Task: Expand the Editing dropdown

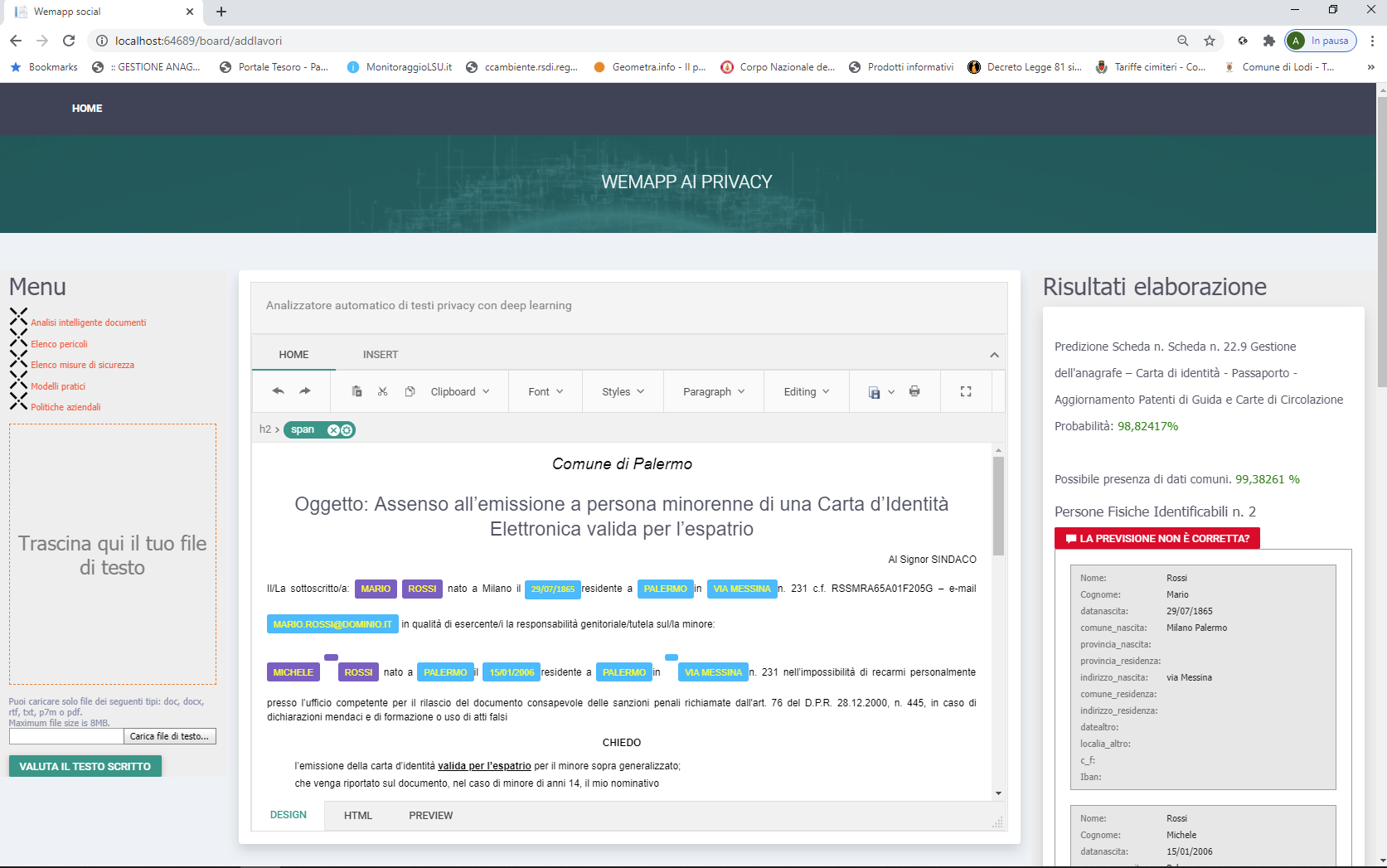Action: [x=807, y=391]
